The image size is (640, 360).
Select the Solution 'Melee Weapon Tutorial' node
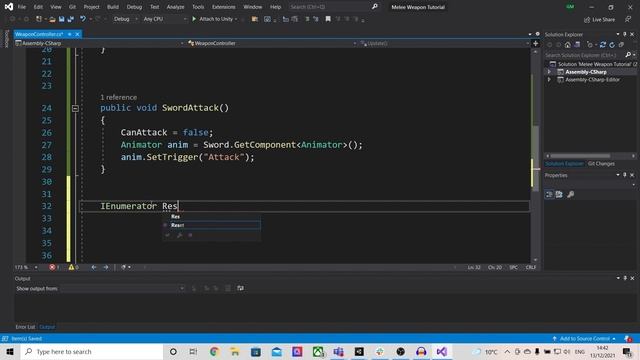pyautogui.click(x=593, y=64)
